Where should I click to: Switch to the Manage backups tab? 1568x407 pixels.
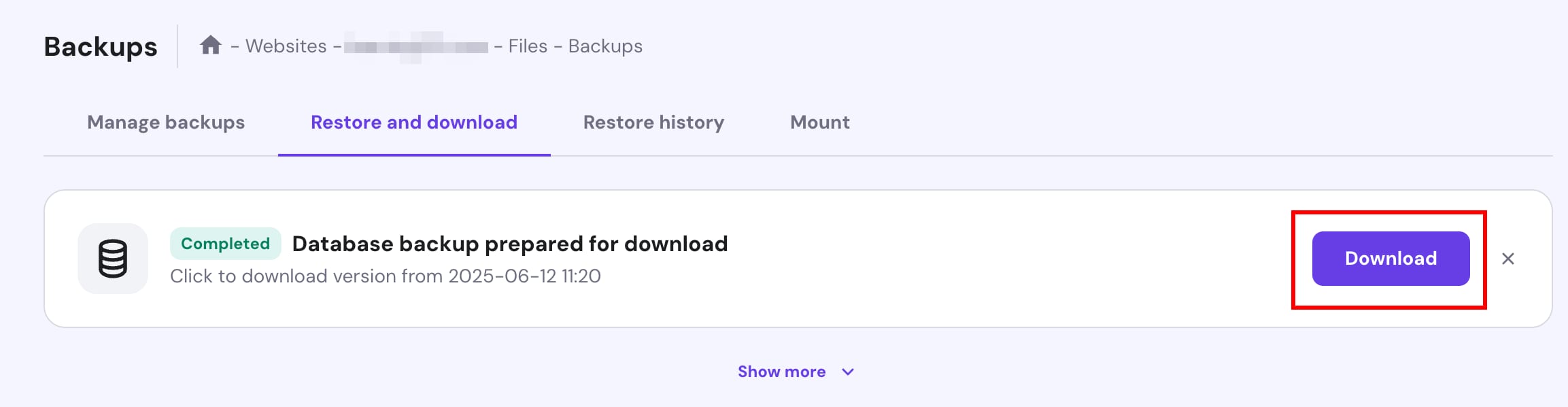click(x=166, y=123)
